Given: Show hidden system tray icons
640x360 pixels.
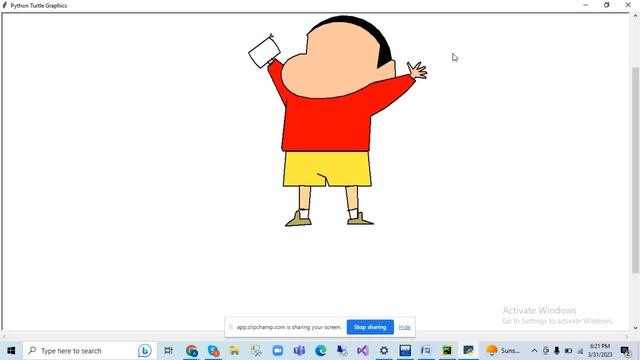Looking at the screenshot, I should (x=534, y=351).
